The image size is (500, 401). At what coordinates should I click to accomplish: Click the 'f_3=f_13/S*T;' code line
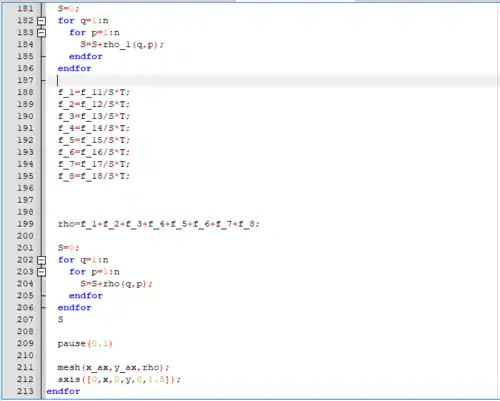pos(94,116)
